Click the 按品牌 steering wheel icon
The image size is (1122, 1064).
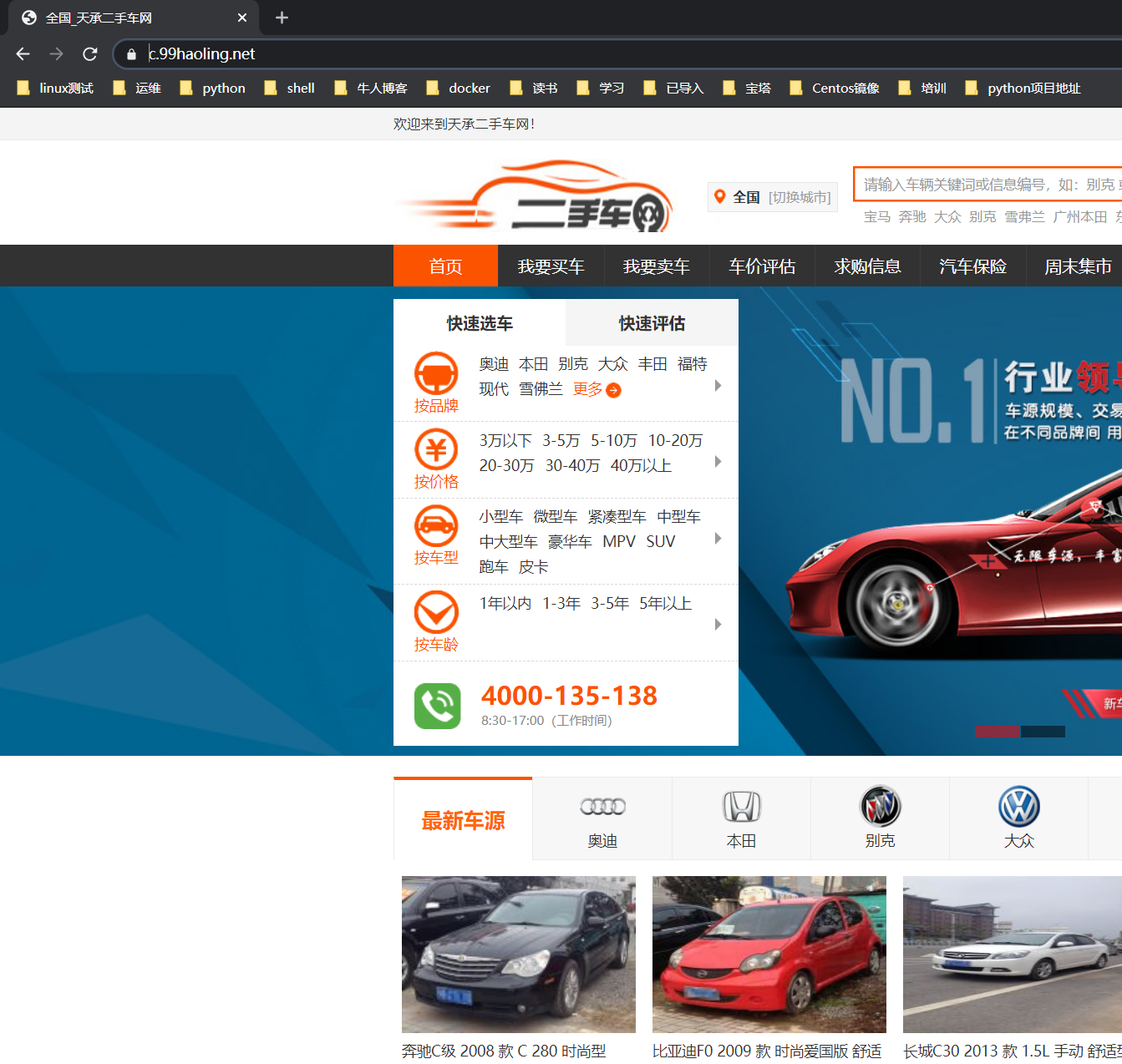(436, 373)
